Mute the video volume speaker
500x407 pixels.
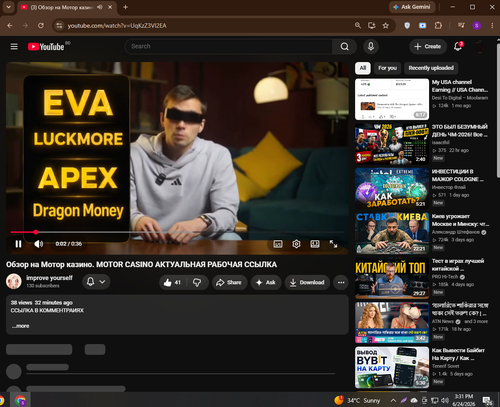(x=38, y=244)
